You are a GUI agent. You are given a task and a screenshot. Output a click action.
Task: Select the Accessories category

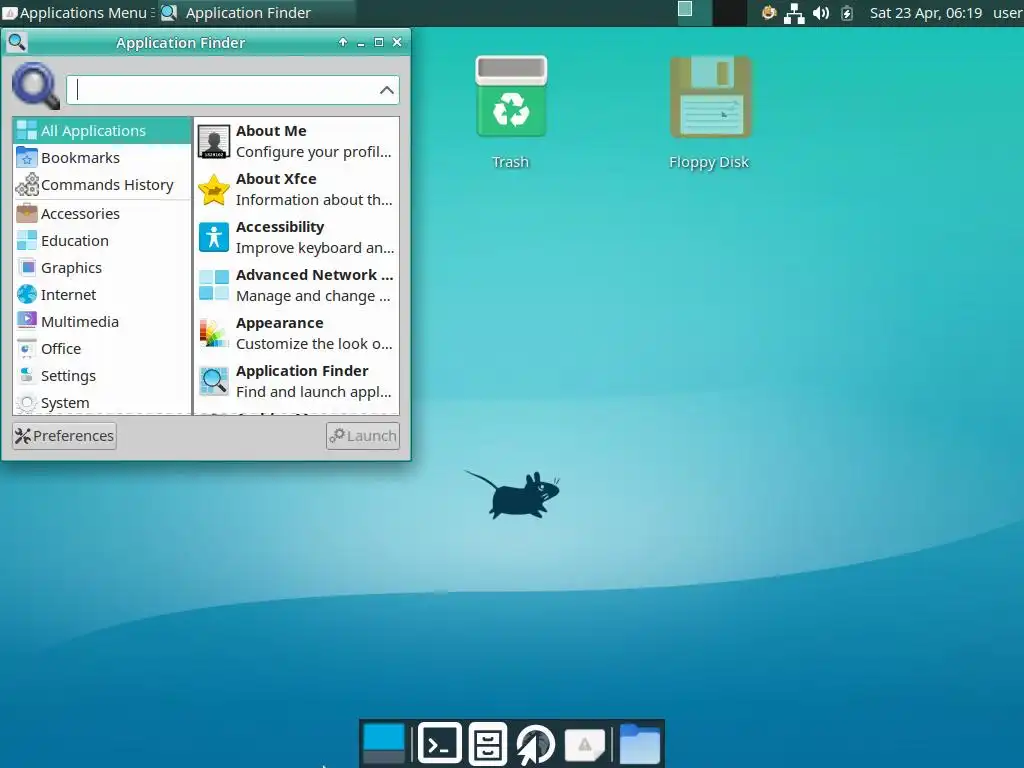(x=102, y=214)
